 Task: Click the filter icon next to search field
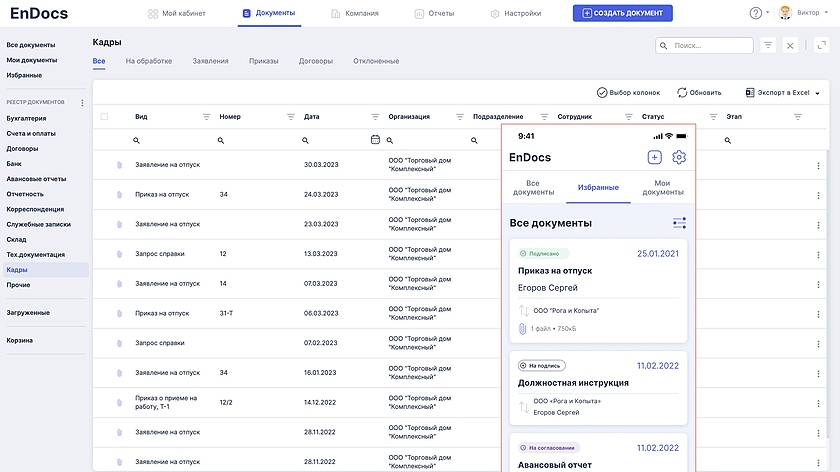pos(768,45)
